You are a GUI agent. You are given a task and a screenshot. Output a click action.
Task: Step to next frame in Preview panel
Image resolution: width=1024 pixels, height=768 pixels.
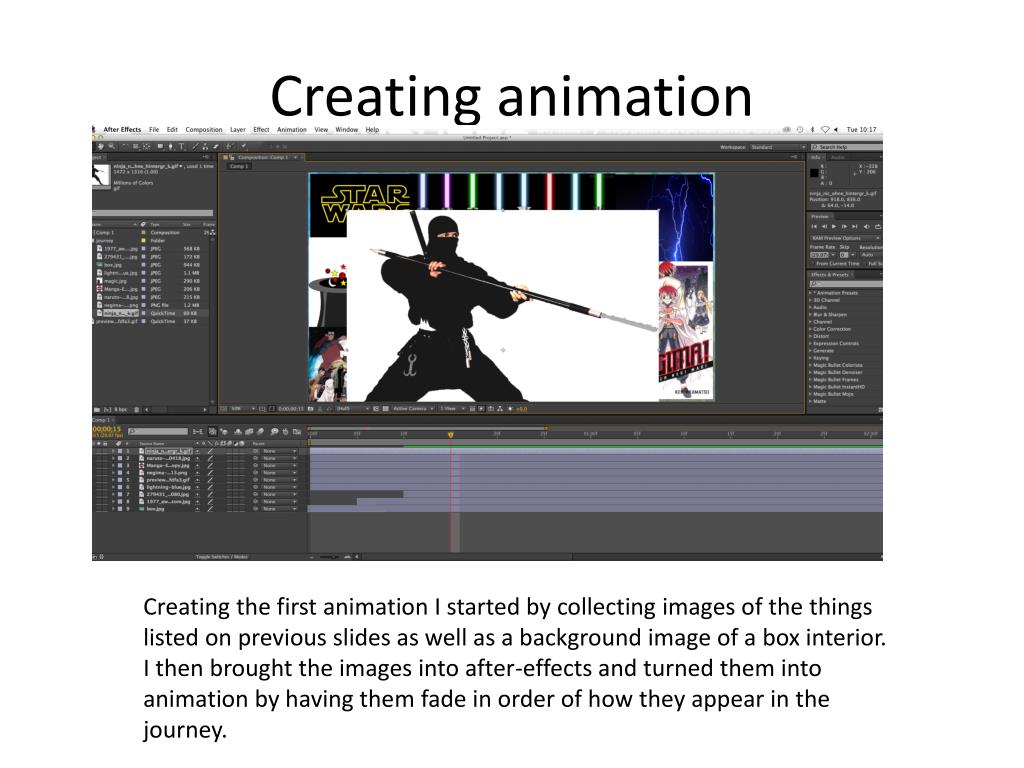click(x=844, y=227)
